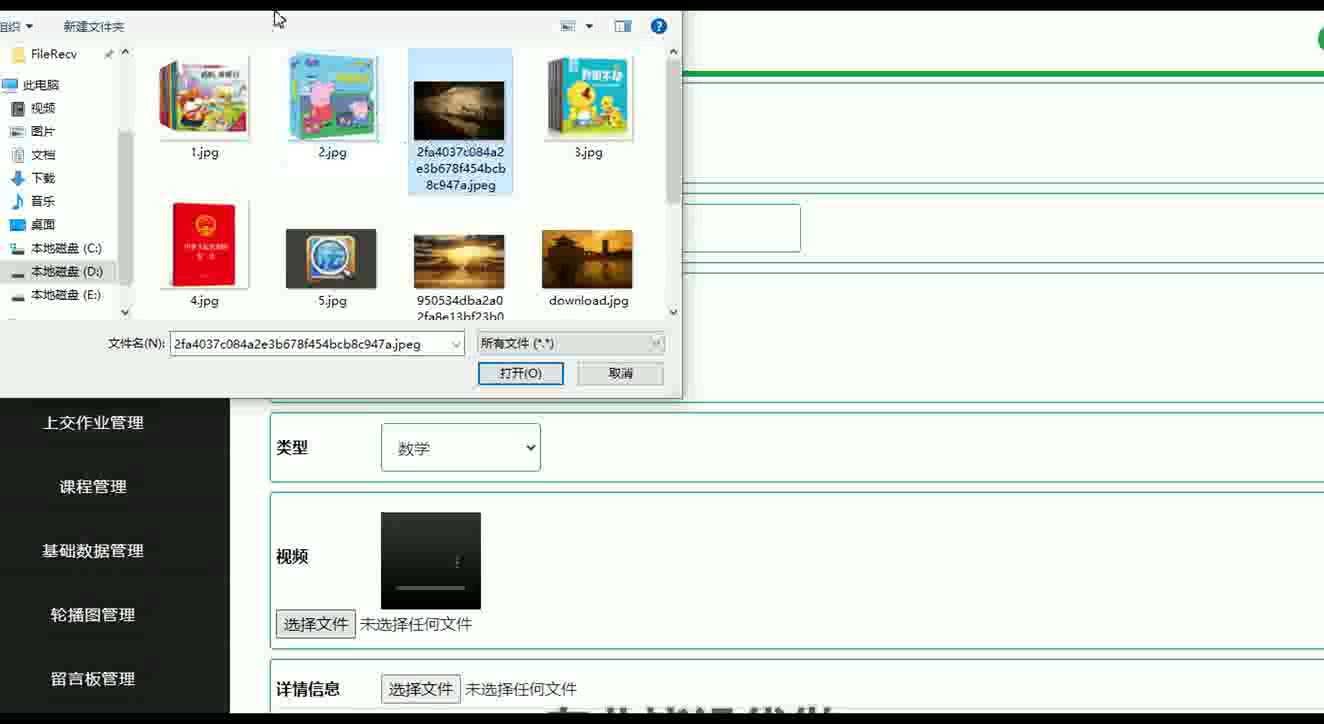Select FileRecv folder in navigation pane

tap(54, 54)
